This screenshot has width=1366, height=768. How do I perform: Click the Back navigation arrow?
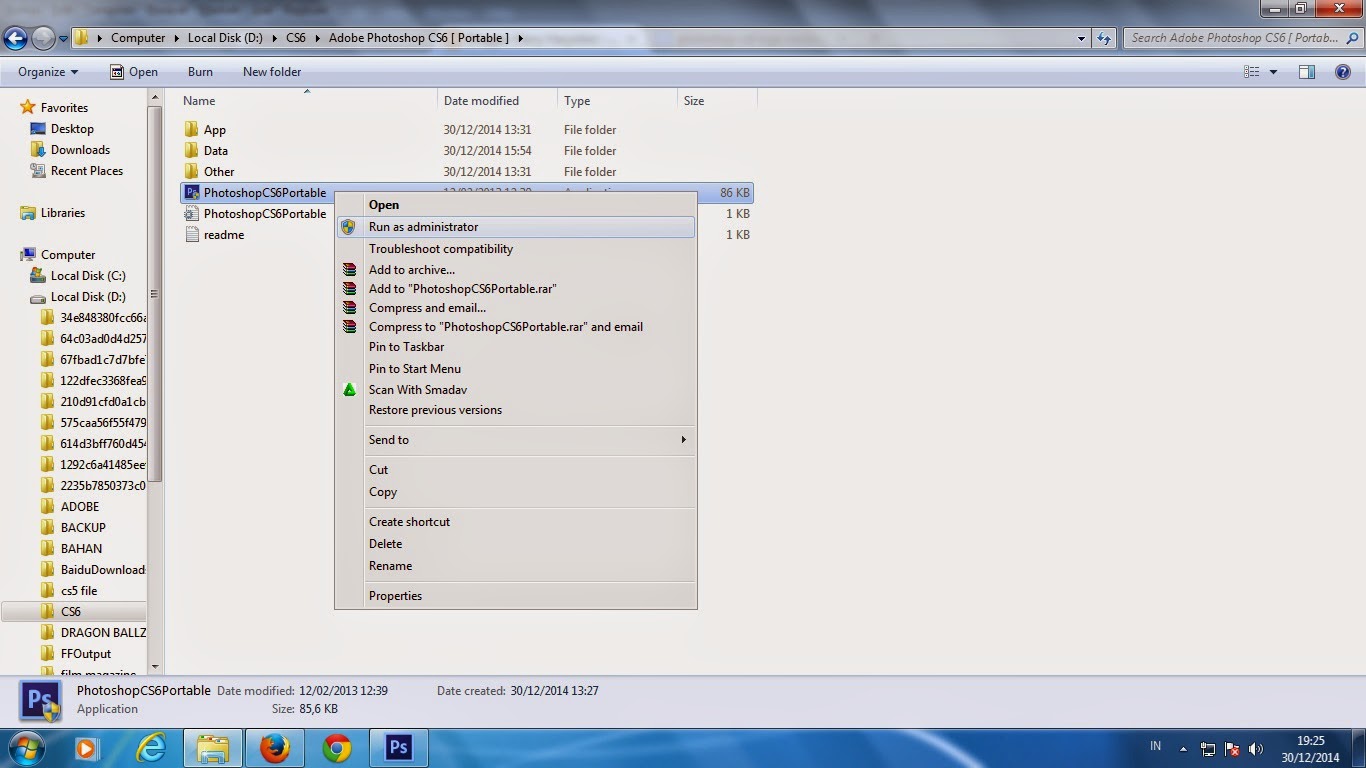[15, 38]
